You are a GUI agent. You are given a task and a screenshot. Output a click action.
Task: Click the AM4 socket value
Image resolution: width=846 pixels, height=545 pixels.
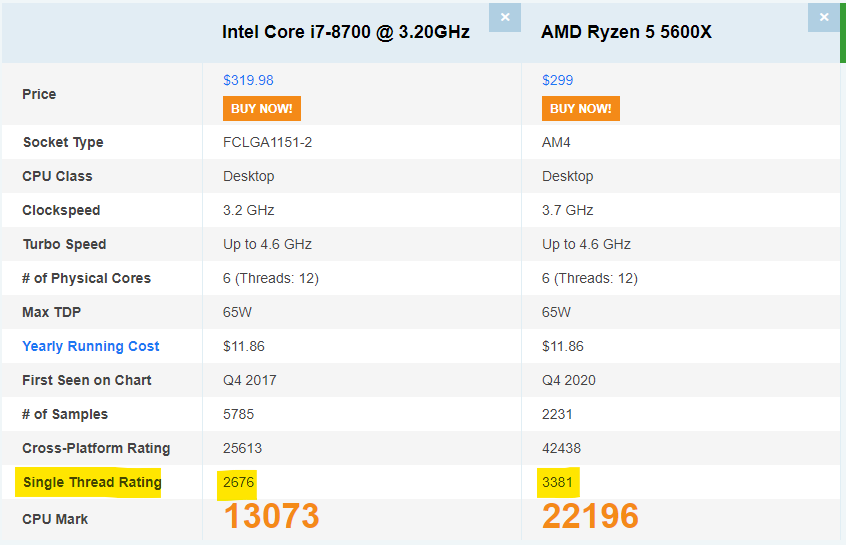pyautogui.click(x=556, y=142)
